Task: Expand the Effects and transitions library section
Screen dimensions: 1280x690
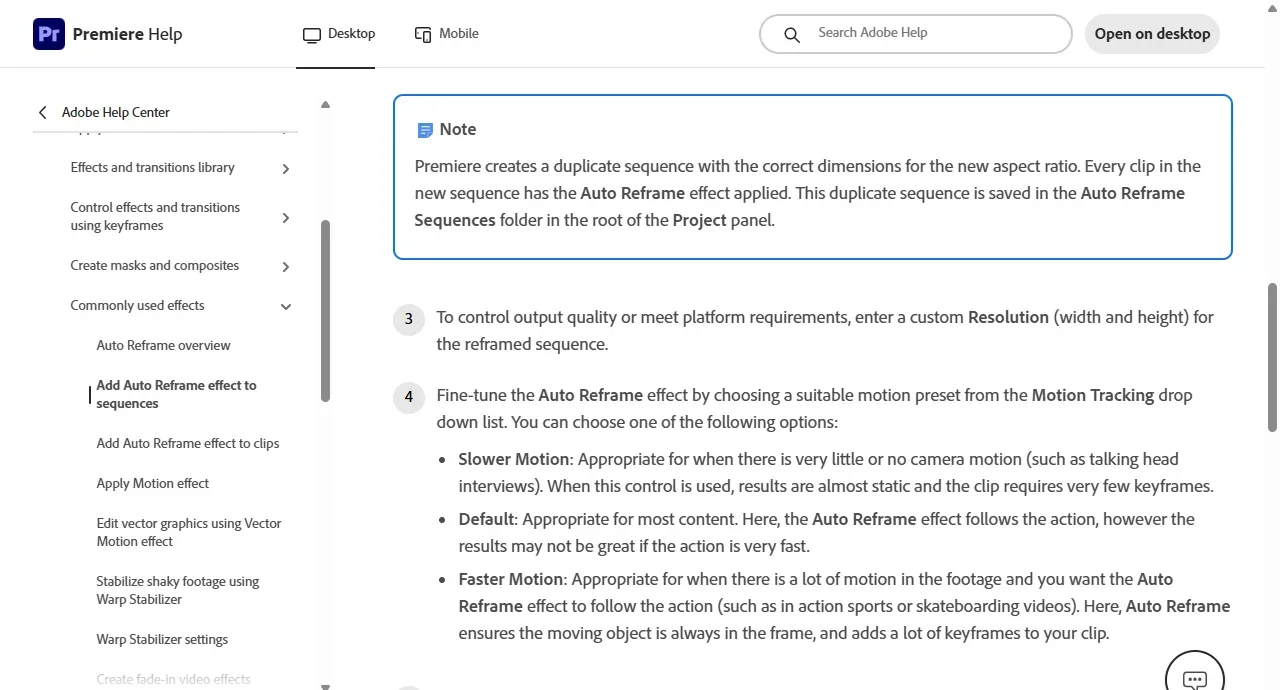Action: coord(286,169)
